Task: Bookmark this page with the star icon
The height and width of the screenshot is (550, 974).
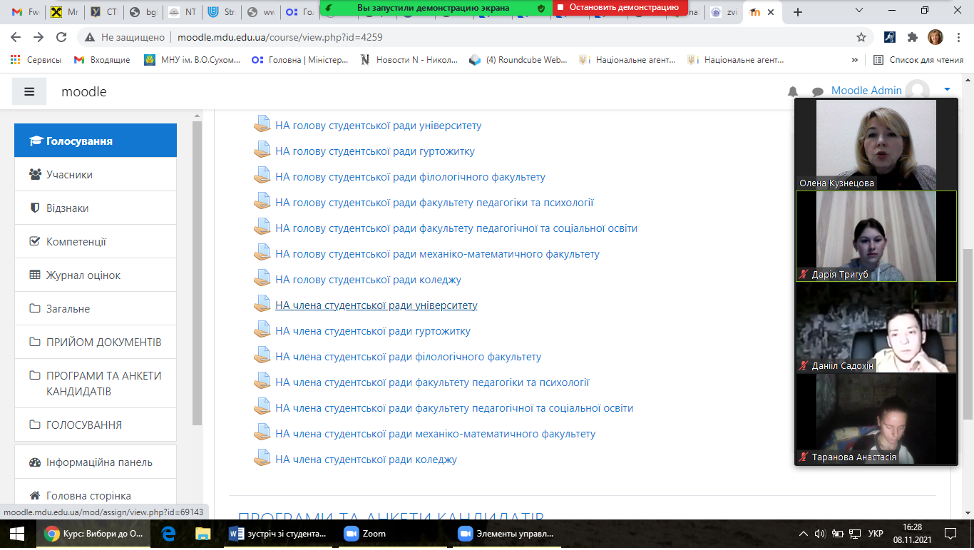Action: pyautogui.click(x=861, y=37)
